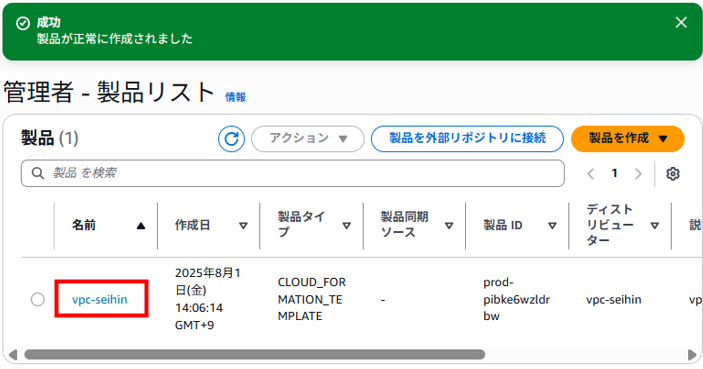
Task: Open the vpc-seihin product link
Action: tap(100, 300)
